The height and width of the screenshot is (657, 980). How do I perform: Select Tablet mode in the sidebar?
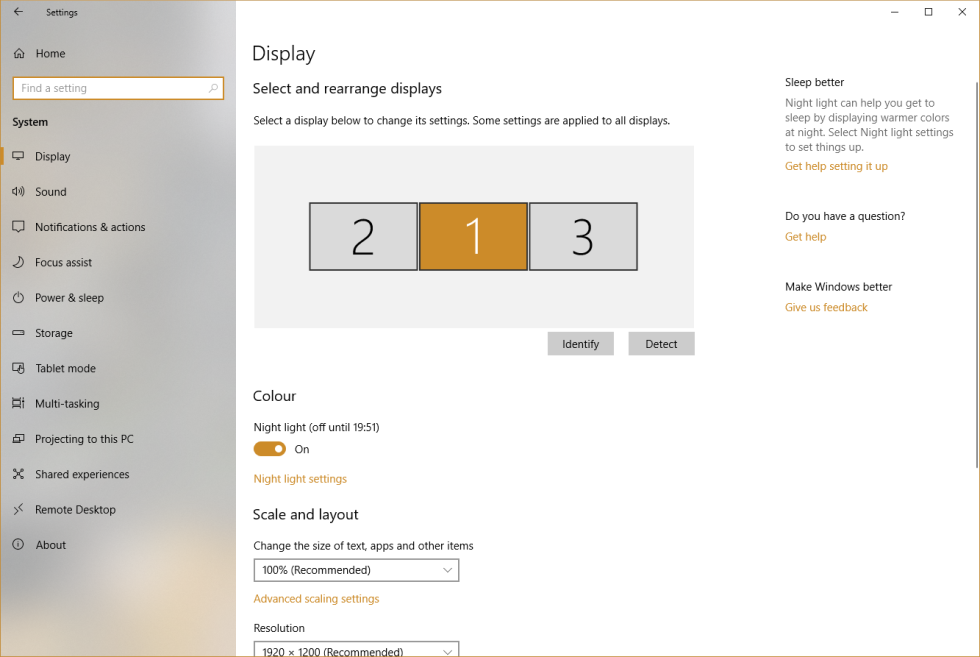pyautogui.click(x=68, y=368)
